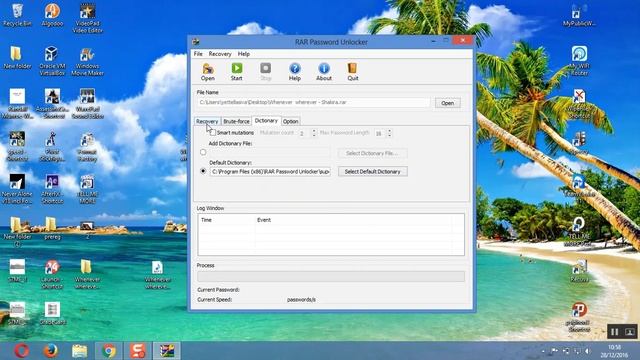Click the Select Dictionary File button

point(372,153)
